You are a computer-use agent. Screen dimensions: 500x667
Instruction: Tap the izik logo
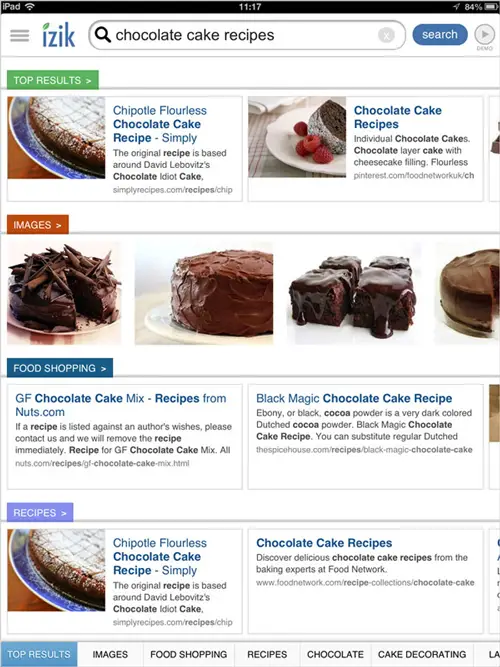coord(59,34)
